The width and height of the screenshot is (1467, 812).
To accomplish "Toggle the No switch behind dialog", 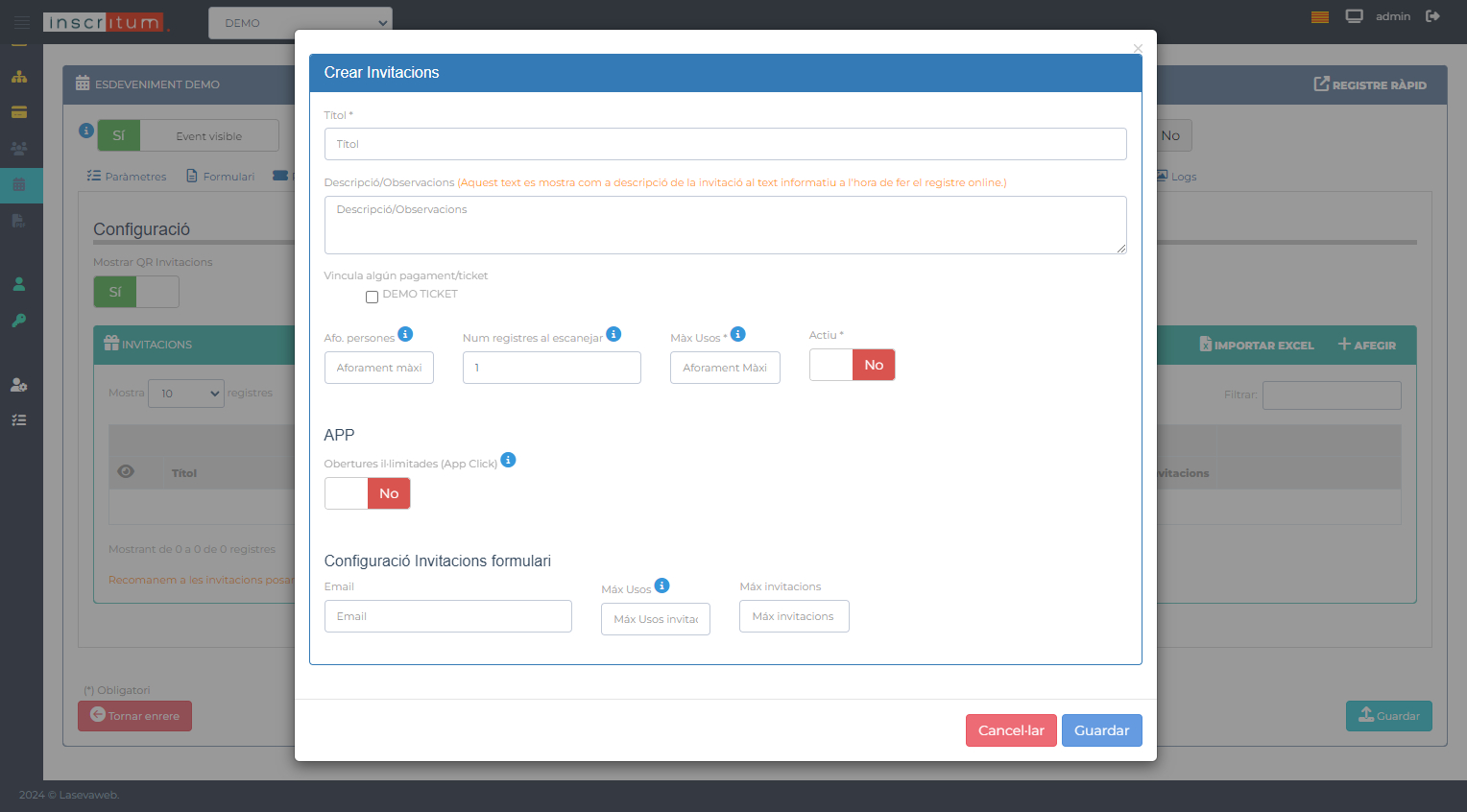I will 1173,135.
